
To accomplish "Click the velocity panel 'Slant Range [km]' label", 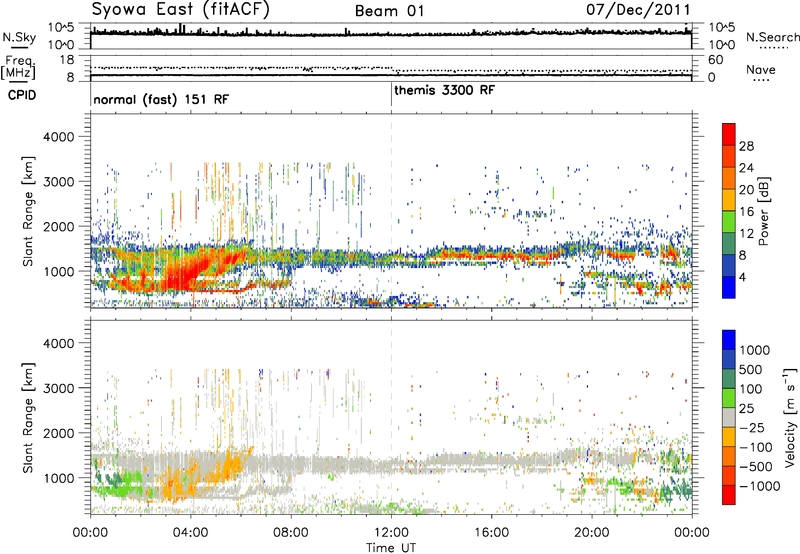I will tap(28, 417).
